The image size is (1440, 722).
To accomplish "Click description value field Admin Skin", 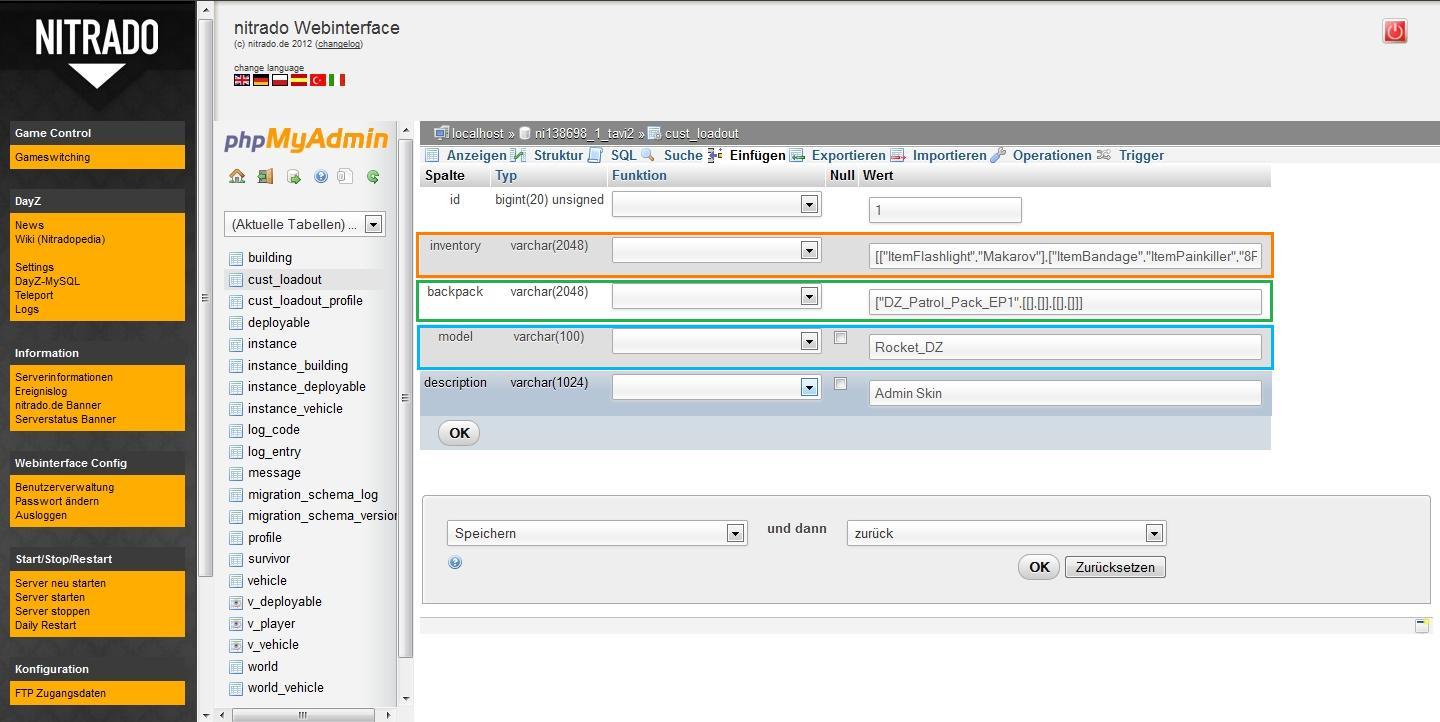I will pos(1065,393).
